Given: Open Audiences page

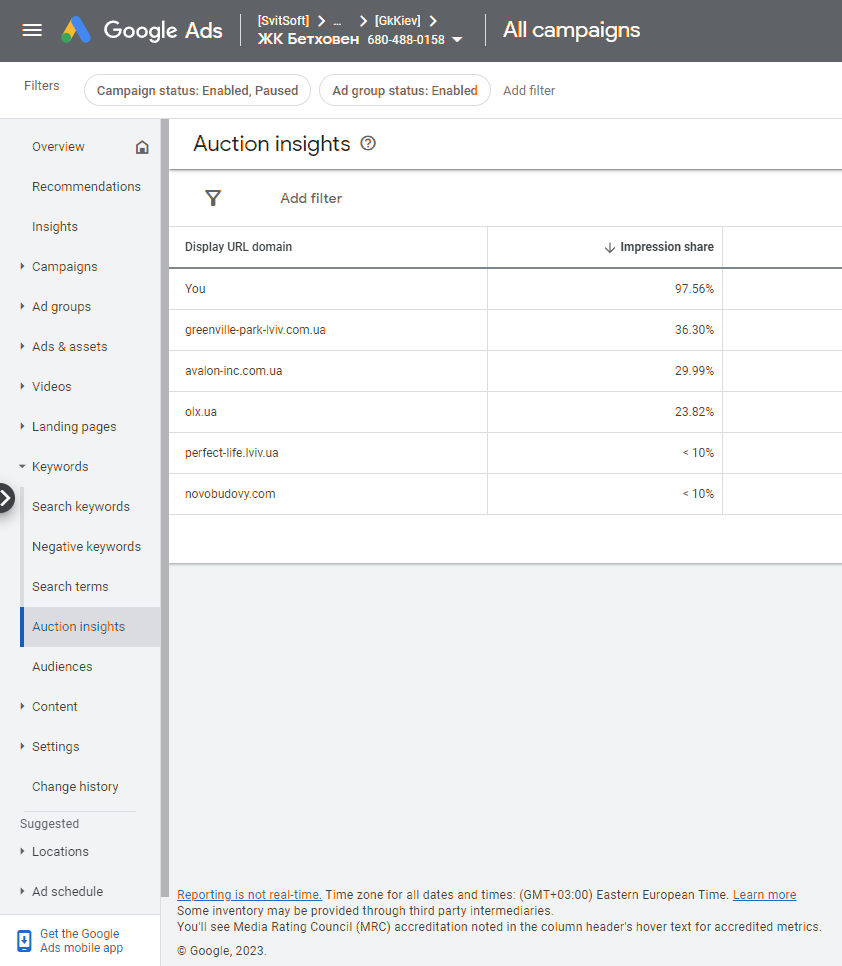Looking at the screenshot, I should (62, 667).
